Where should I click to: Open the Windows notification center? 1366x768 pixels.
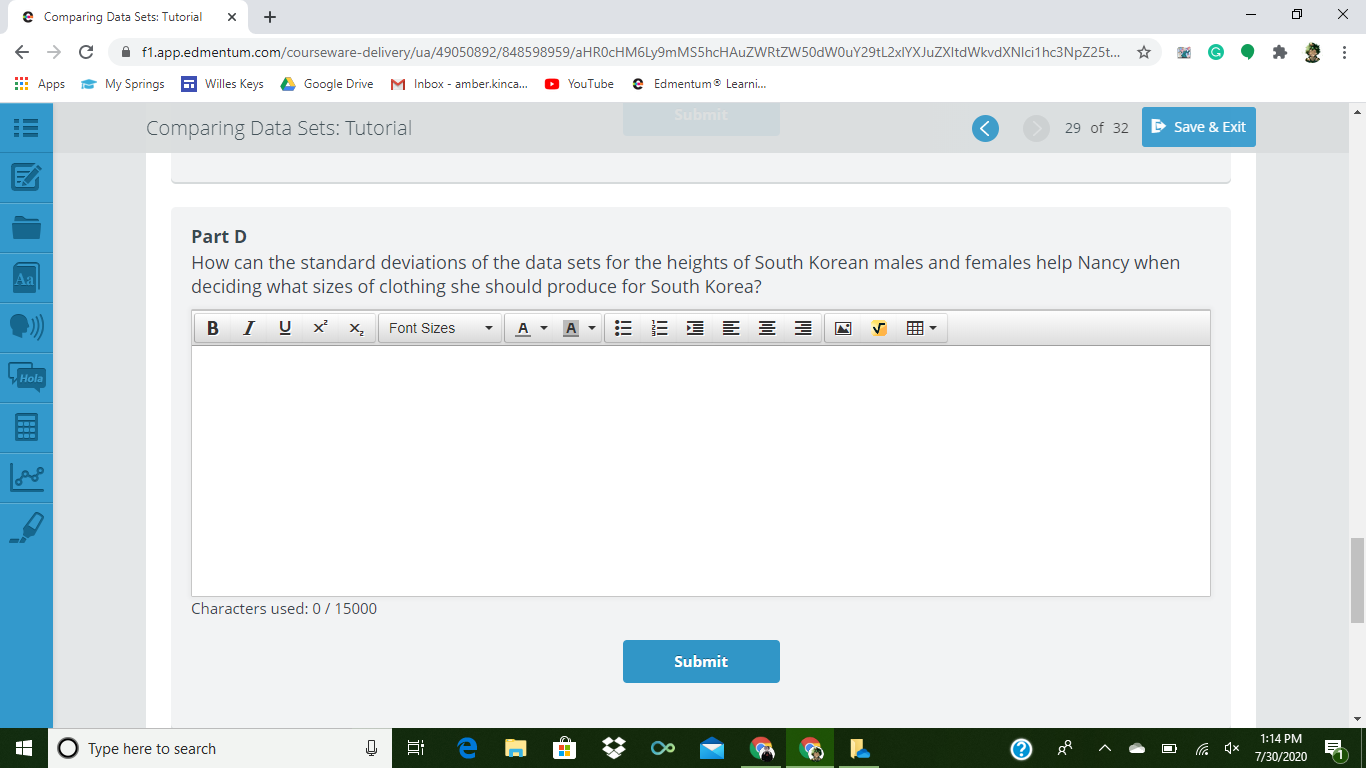pyautogui.click(x=1335, y=748)
